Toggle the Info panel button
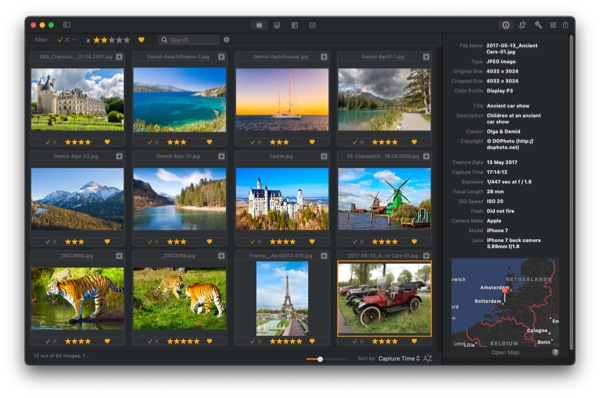Image resolution: width=600 pixels, height=398 pixels. click(x=505, y=25)
